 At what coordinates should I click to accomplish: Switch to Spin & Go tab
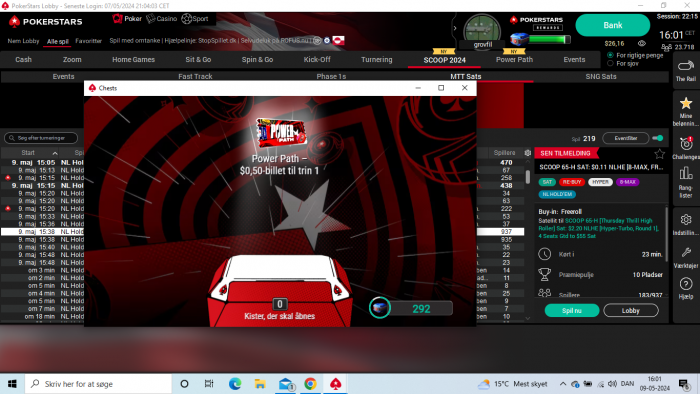click(x=257, y=59)
